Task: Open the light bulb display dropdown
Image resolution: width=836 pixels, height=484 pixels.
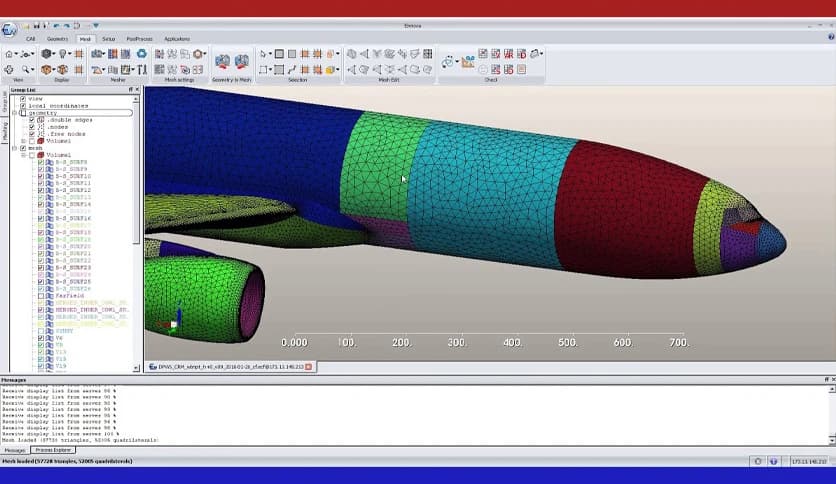Action: tap(70, 54)
